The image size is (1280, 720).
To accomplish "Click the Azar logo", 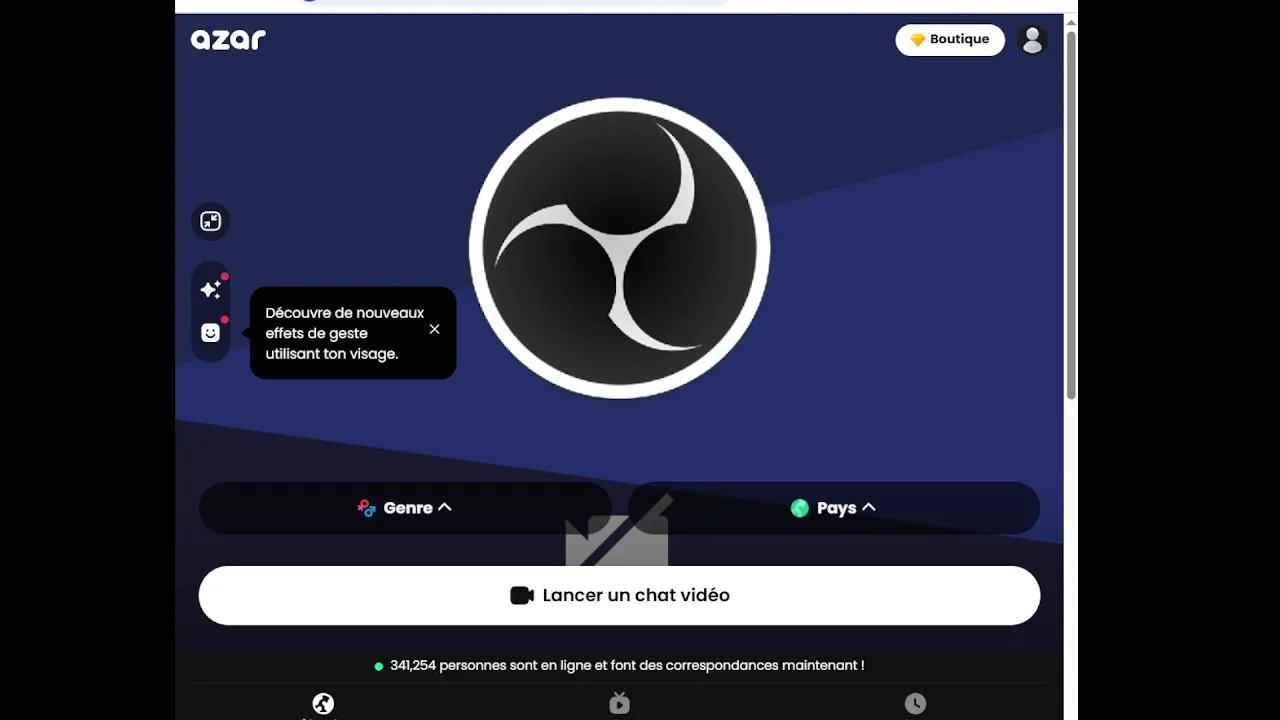I will [x=228, y=39].
